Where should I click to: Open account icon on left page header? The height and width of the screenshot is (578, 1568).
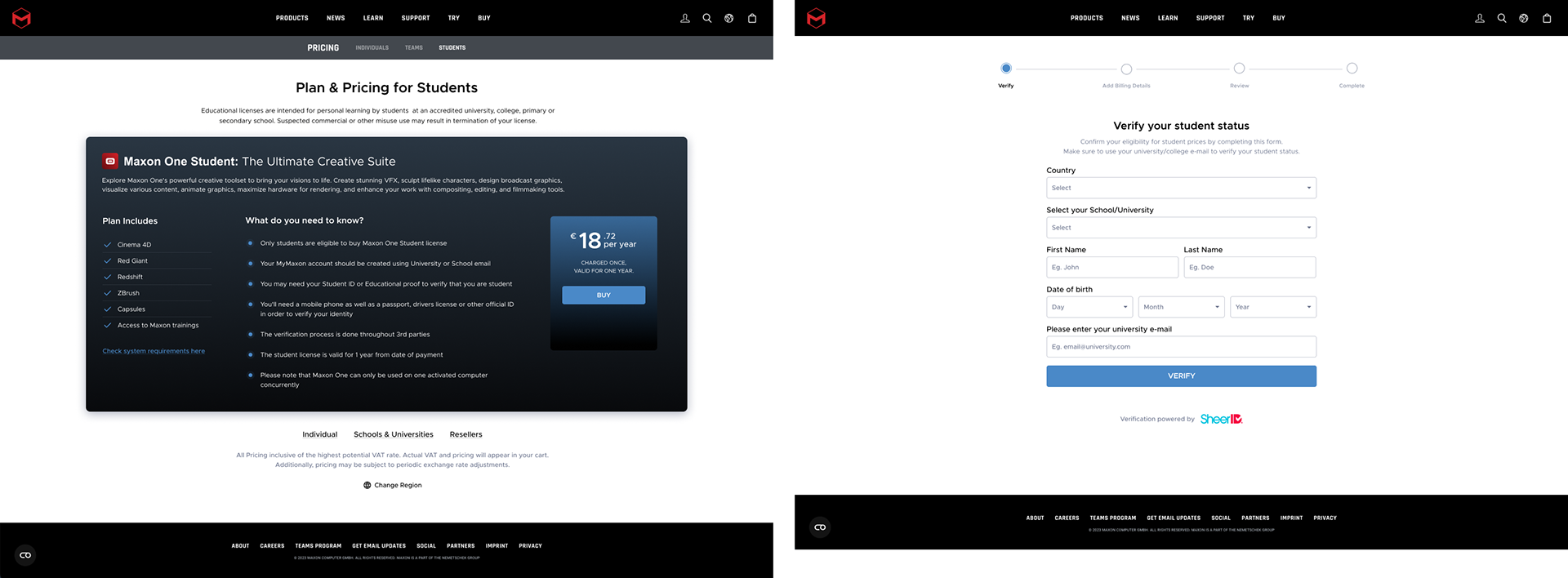(x=685, y=18)
